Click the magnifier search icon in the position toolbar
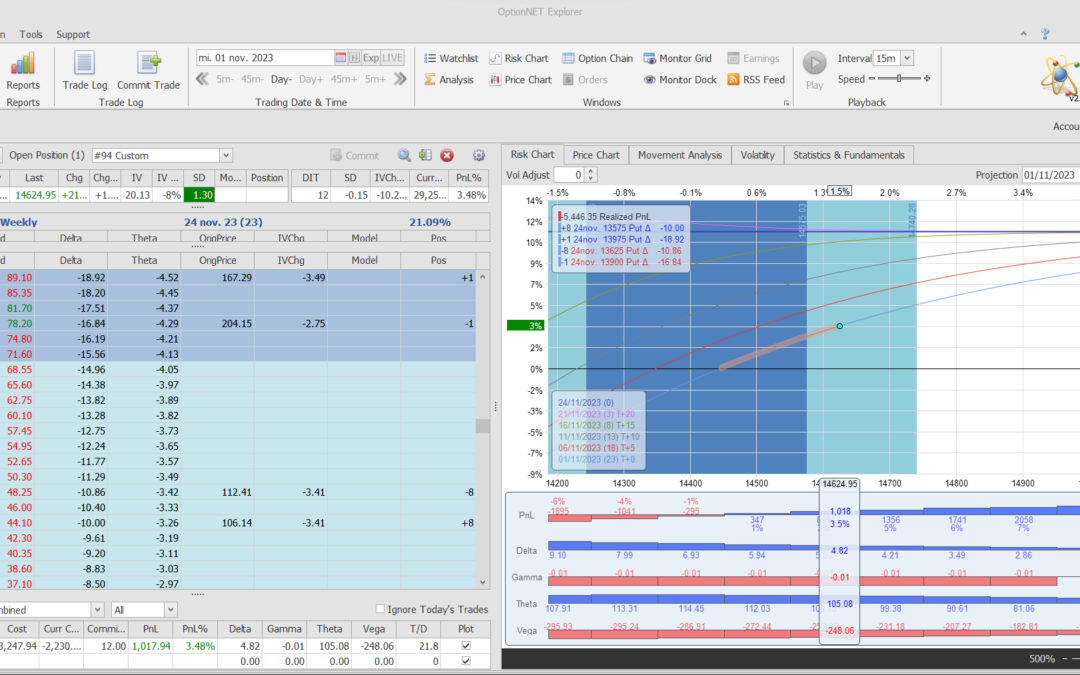The width and height of the screenshot is (1080, 675). [x=404, y=156]
